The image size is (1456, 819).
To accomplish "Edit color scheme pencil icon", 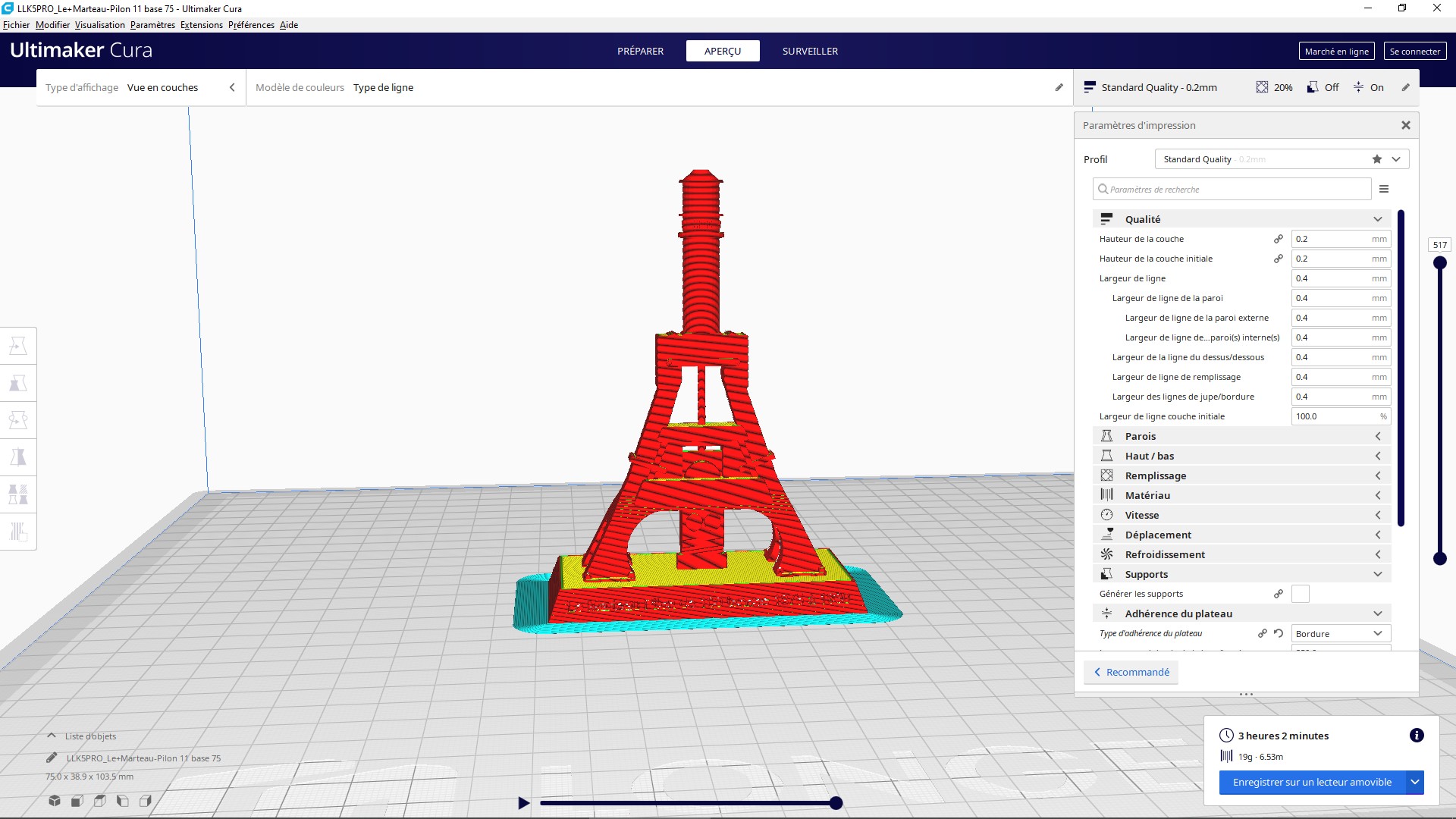I will (x=1059, y=87).
